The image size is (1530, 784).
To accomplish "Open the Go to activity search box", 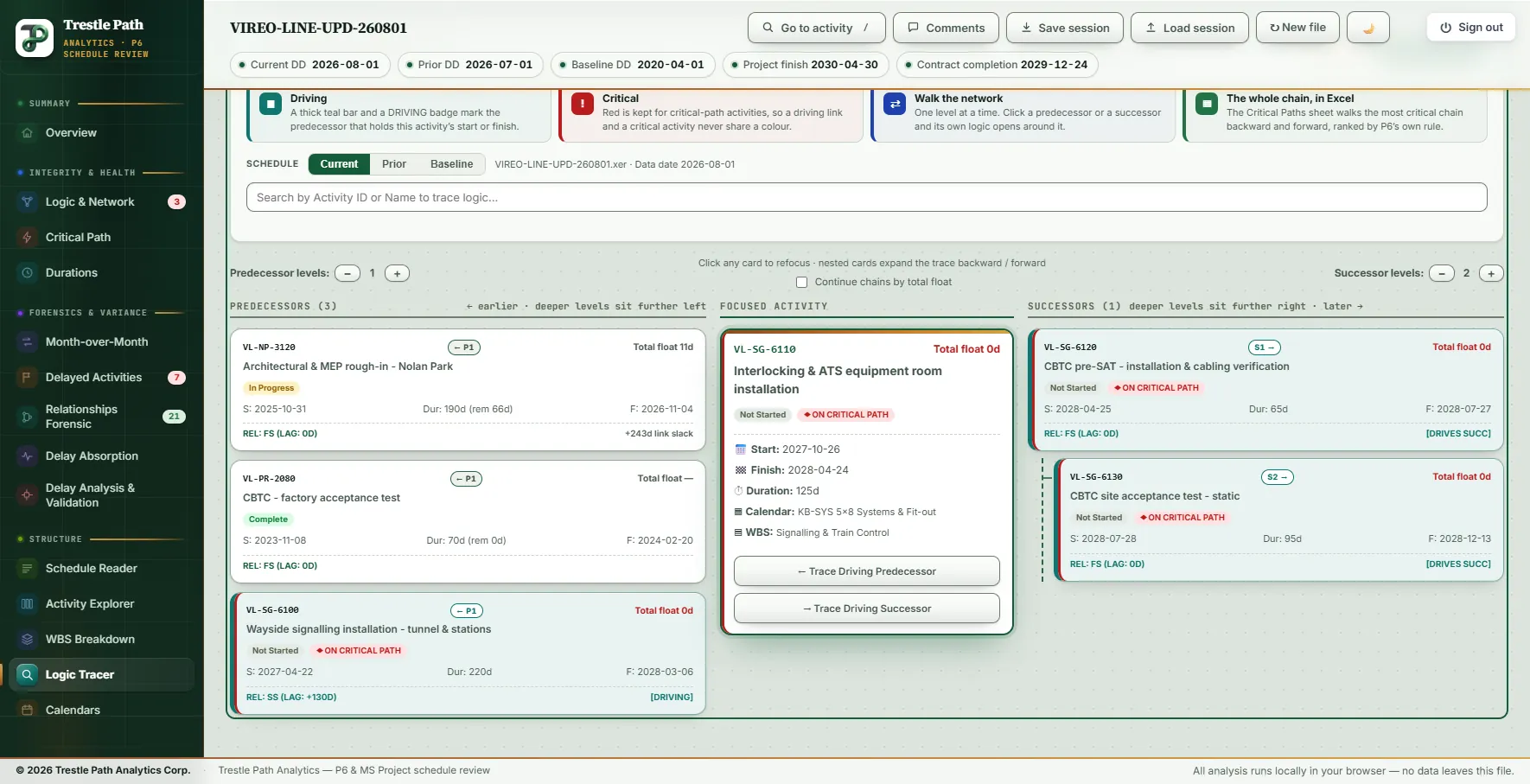I will point(817,28).
